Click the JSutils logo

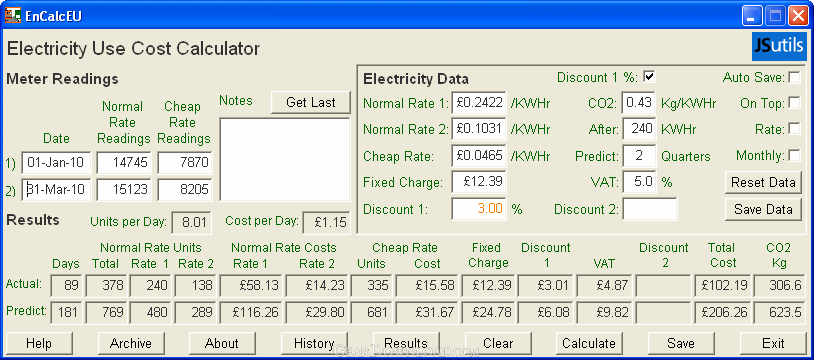pos(779,47)
